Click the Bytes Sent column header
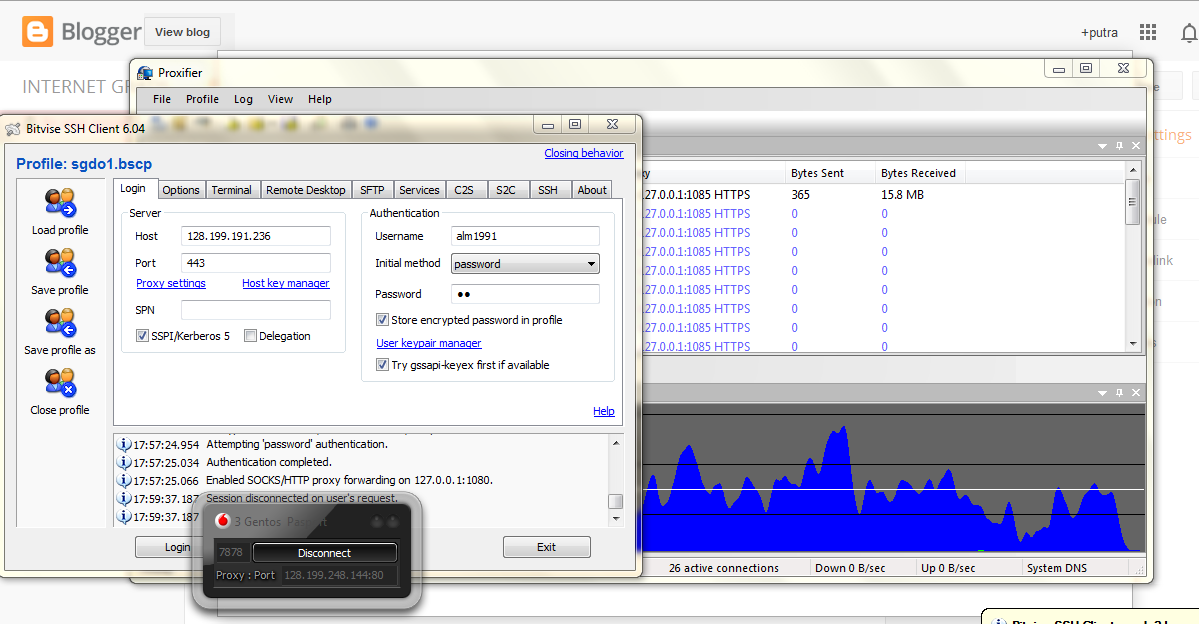 [x=830, y=173]
